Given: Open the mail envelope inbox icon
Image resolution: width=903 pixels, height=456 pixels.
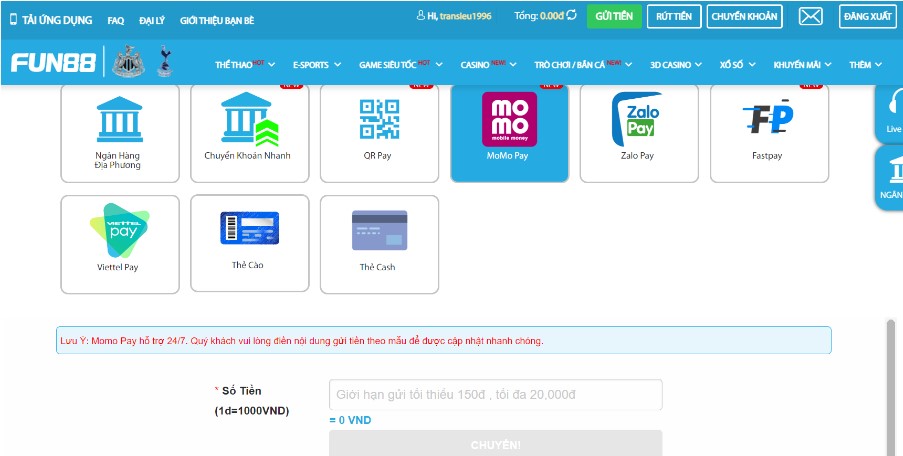Looking at the screenshot, I should point(810,16).
